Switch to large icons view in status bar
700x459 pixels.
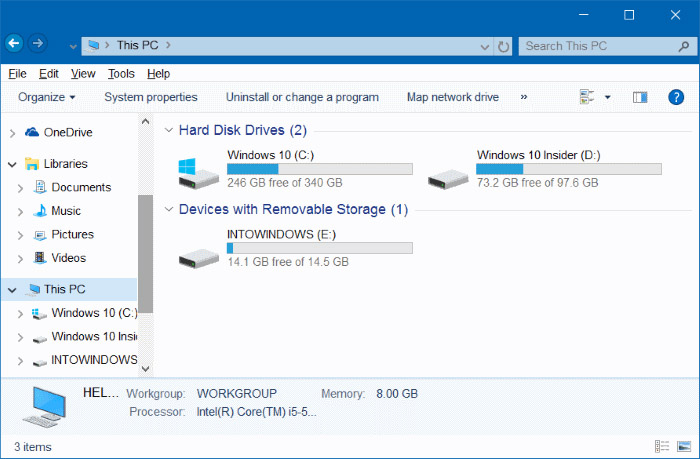684,446
